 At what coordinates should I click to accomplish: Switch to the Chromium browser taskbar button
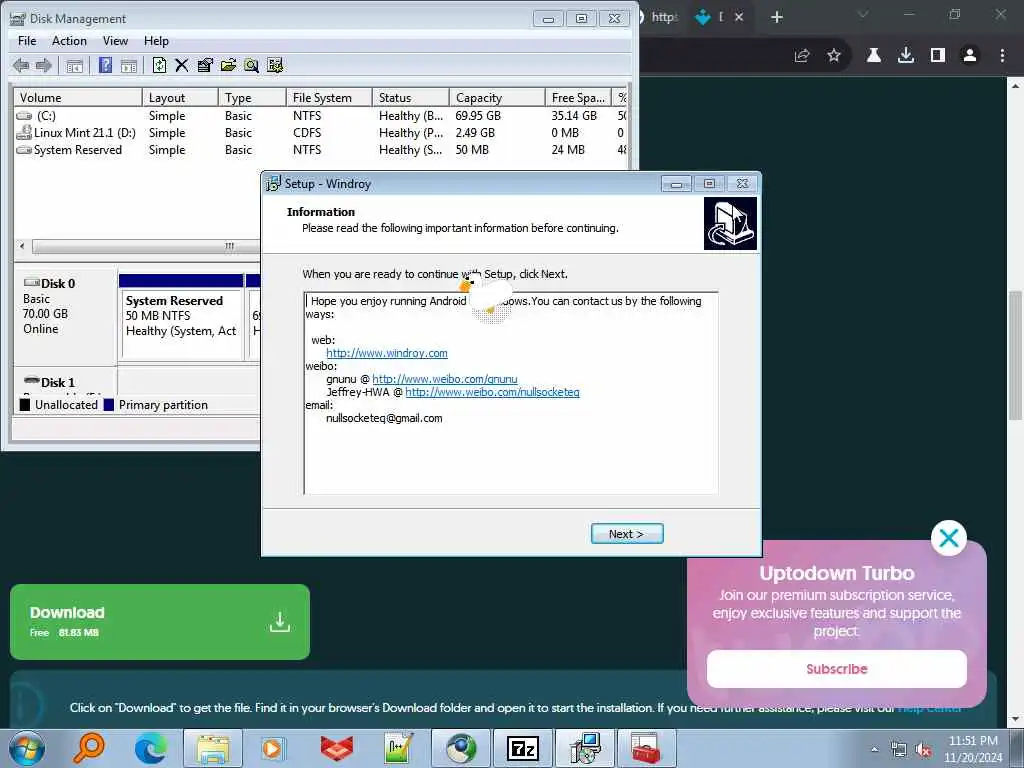click(461, 748)
